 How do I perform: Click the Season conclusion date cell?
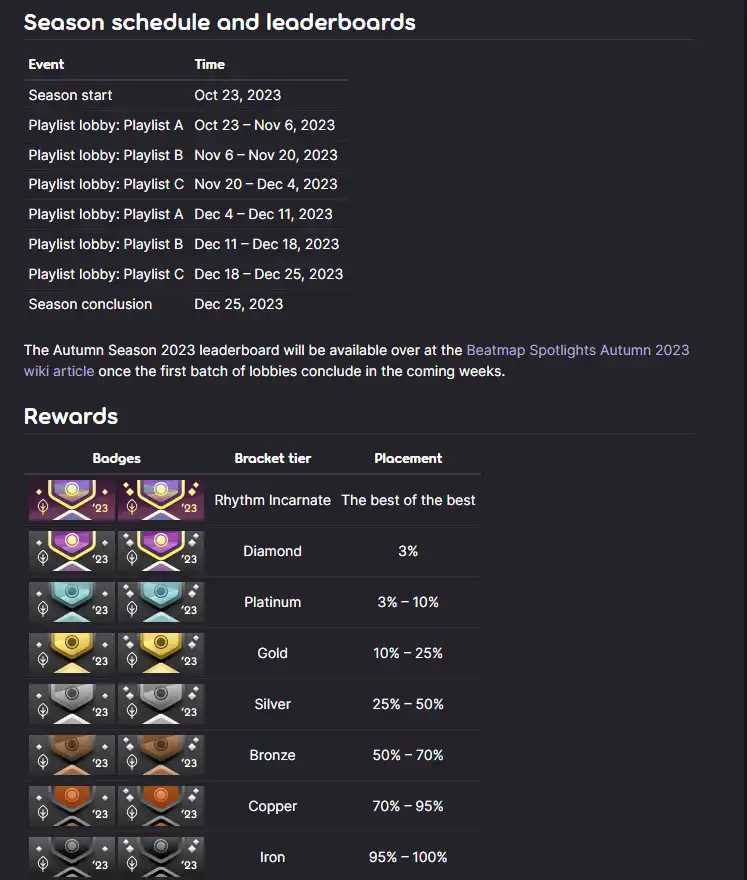(239, 304)
